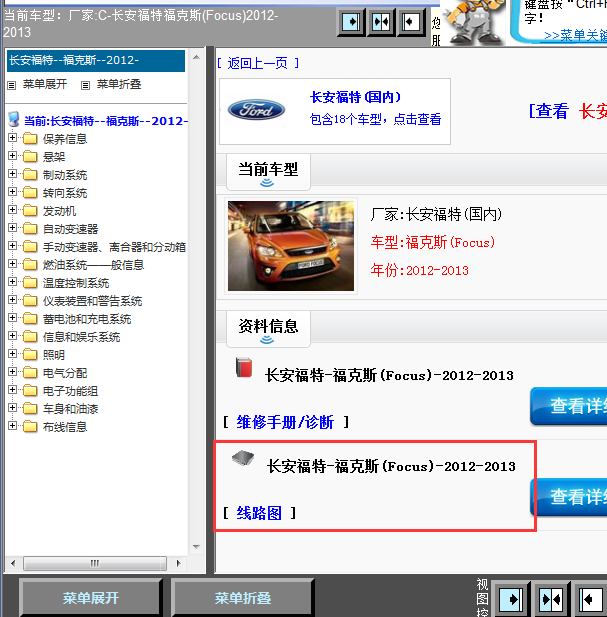Click folder icon of 悬架
The height and width of the screenshot is (617, 607).
[x=30, y=157]
